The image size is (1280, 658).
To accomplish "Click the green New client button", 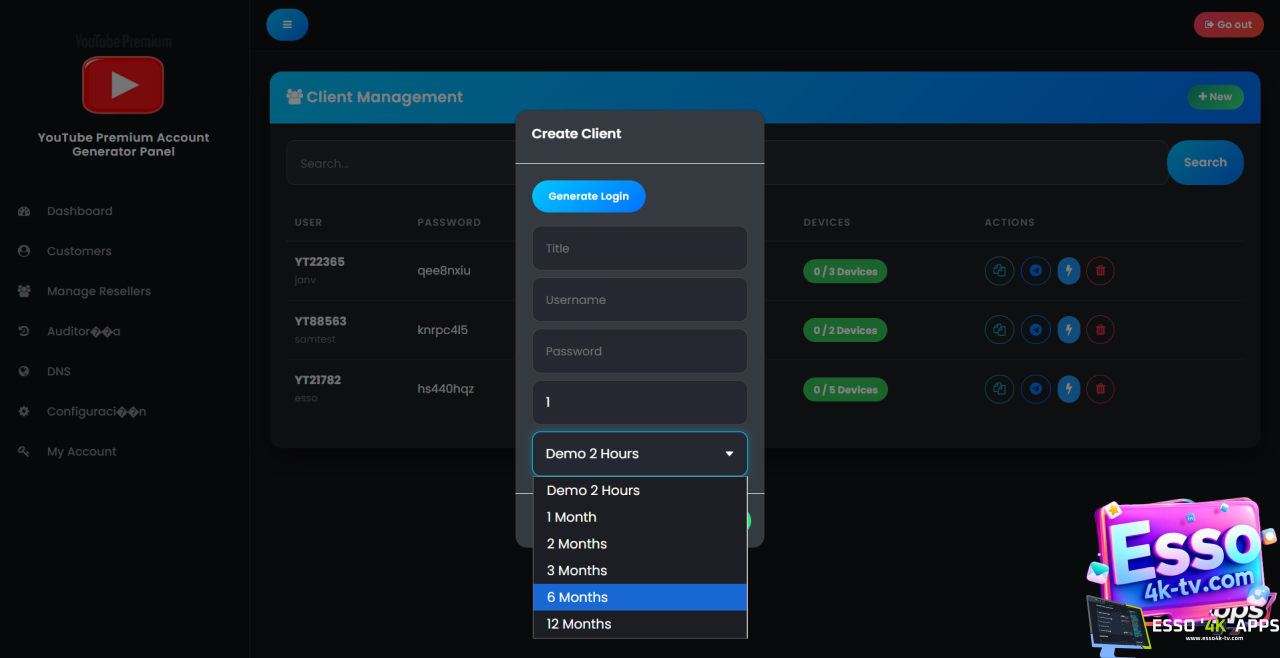I will (x=1215, y=97).
